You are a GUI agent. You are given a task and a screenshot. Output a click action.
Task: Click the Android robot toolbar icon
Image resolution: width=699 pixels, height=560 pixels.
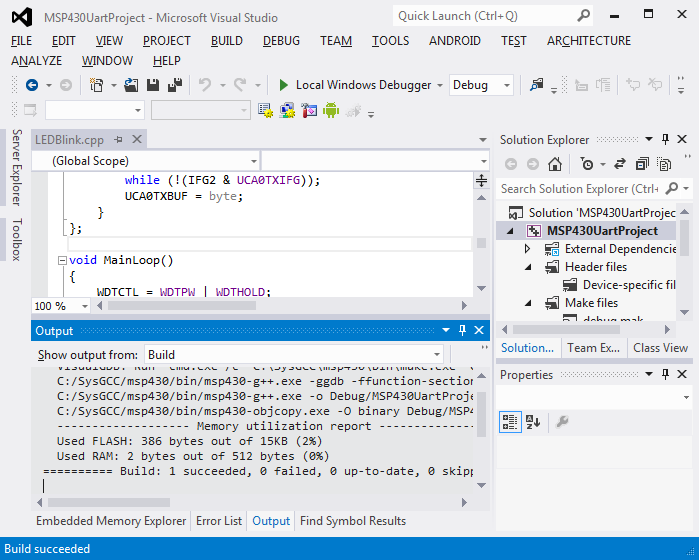tap(331, 110)
